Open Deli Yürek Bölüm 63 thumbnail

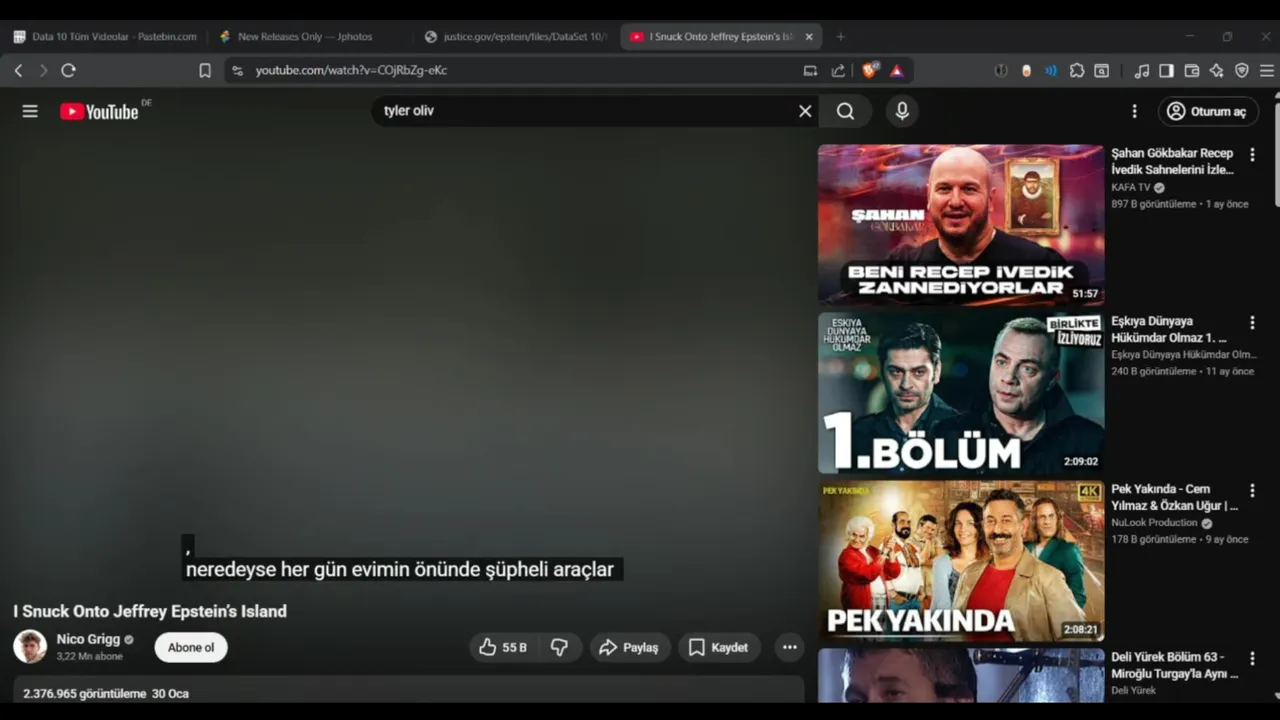pos(961,675)
